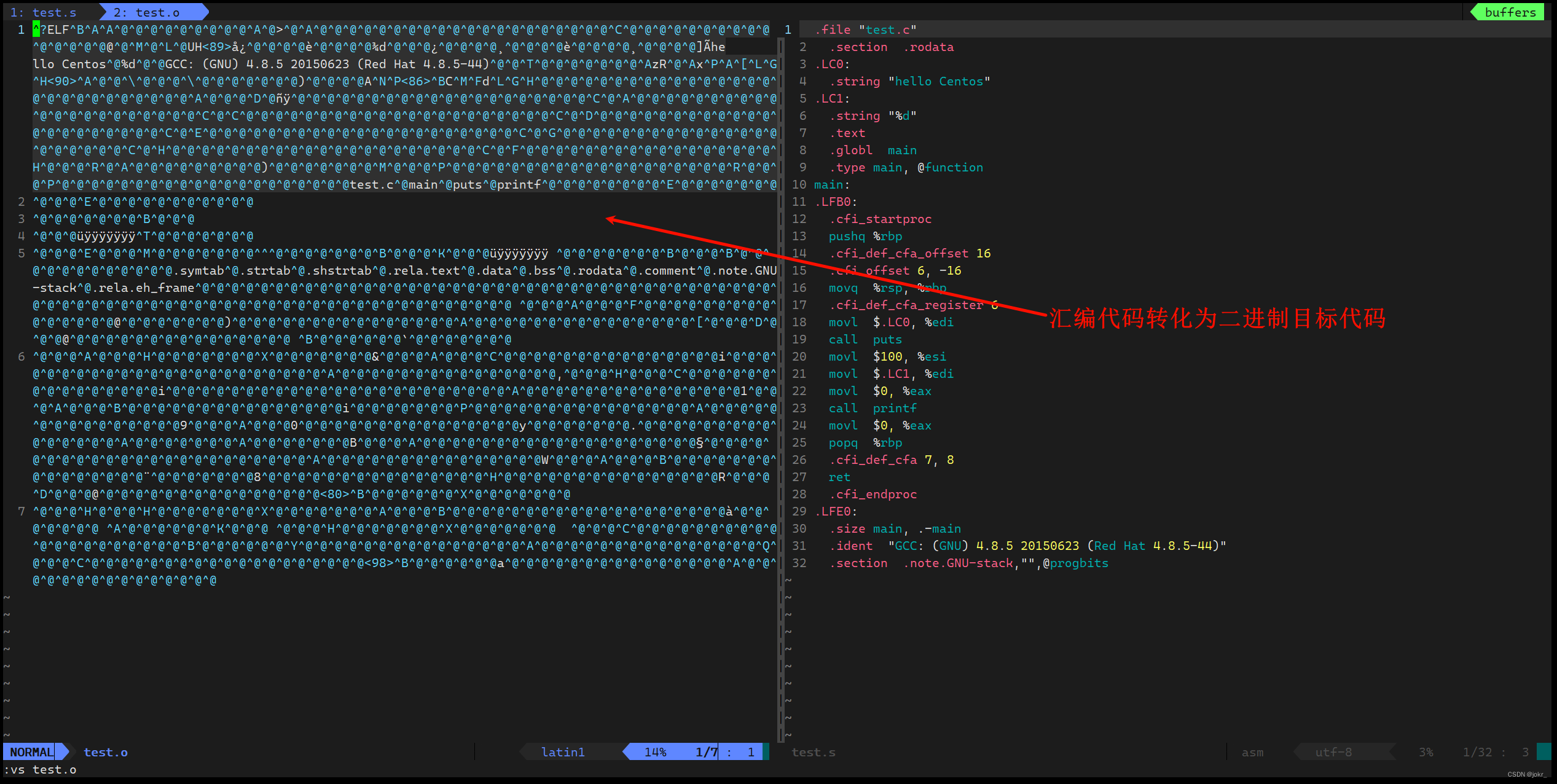Click the .size main, .-main line
Image resolution: width=1557 pixels, height=784 pixels.
click(895, 528)
